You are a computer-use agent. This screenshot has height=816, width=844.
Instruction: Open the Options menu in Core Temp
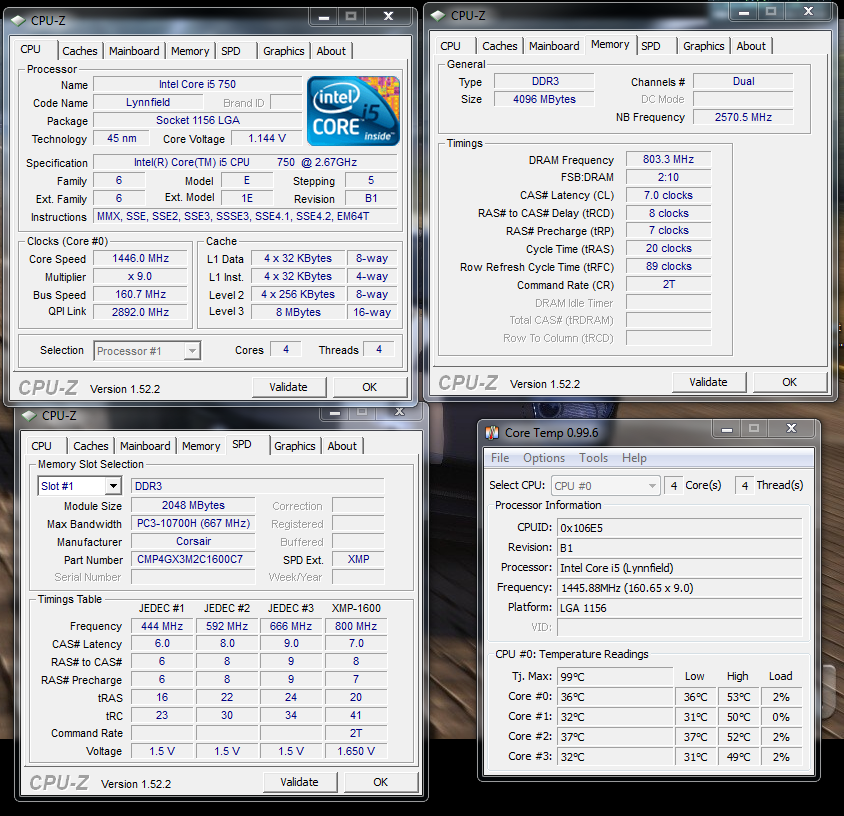coord(543,458)
